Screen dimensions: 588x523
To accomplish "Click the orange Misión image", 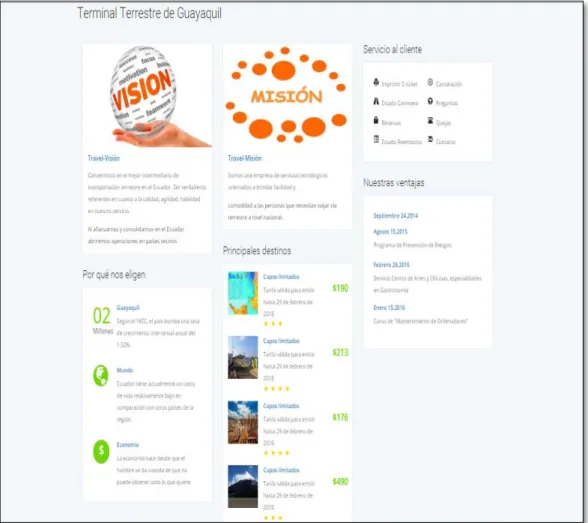I will 287,96.
